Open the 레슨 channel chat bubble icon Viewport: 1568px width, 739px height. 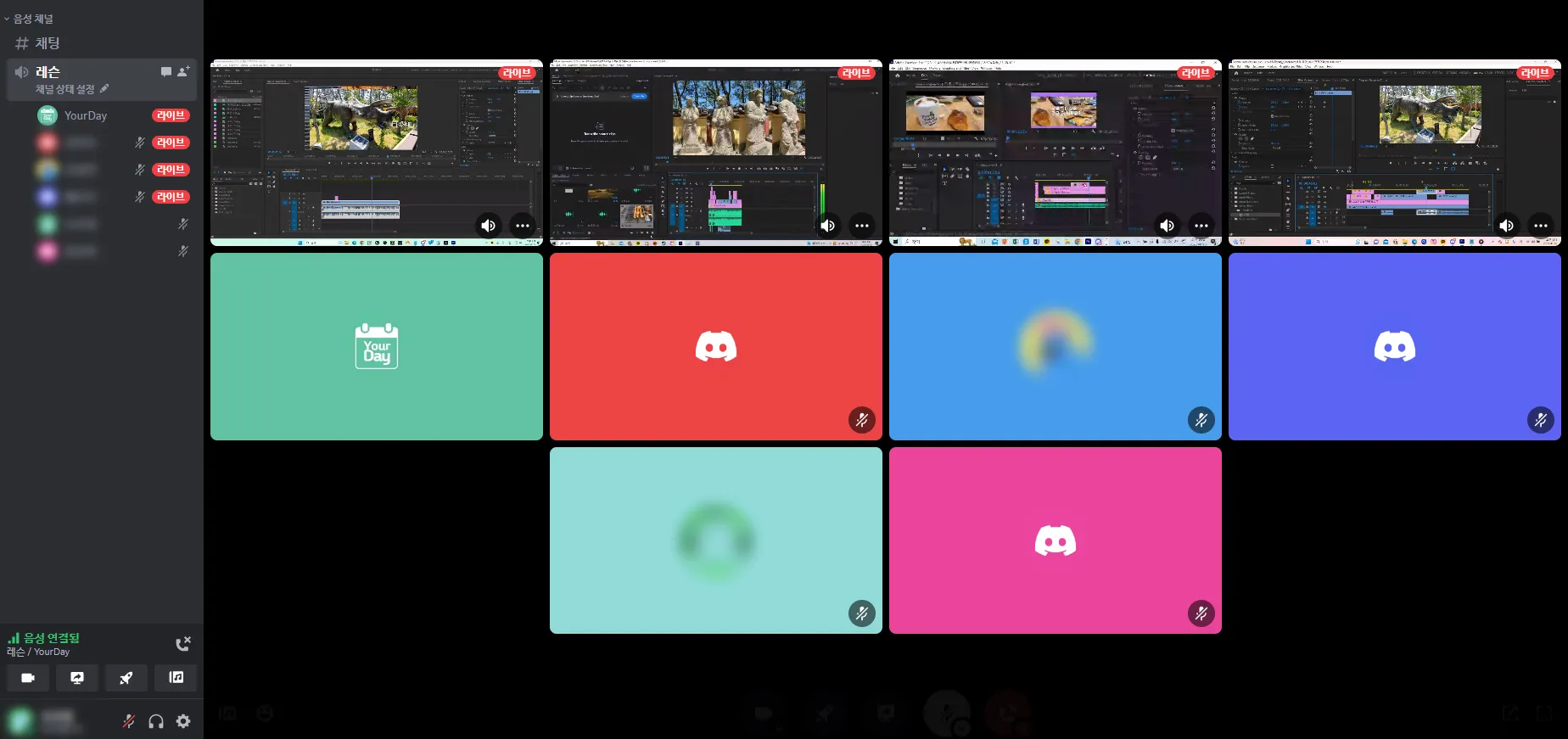click(x=166, y=72)
